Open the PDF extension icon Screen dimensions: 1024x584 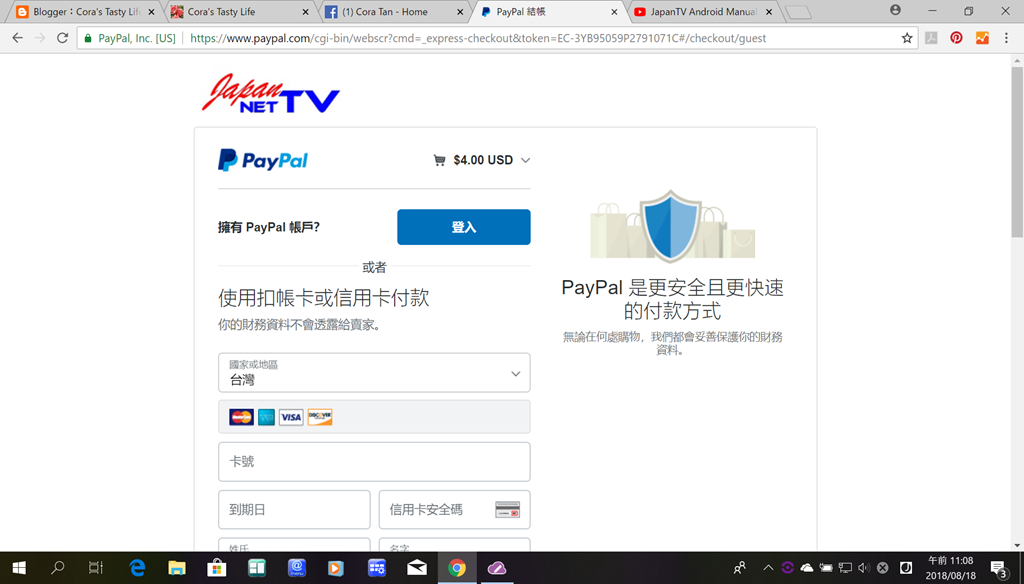(x=931, y=38)
